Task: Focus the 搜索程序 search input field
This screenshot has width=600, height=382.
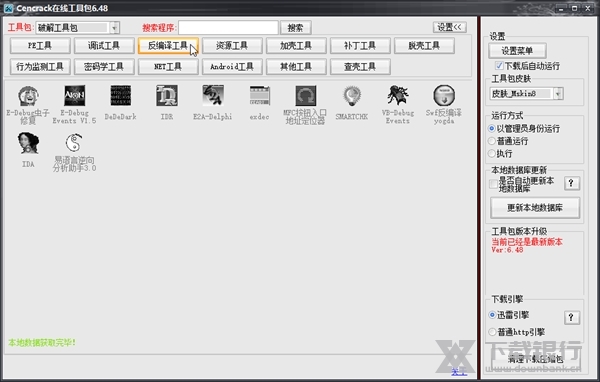Action: pos(228,28)
